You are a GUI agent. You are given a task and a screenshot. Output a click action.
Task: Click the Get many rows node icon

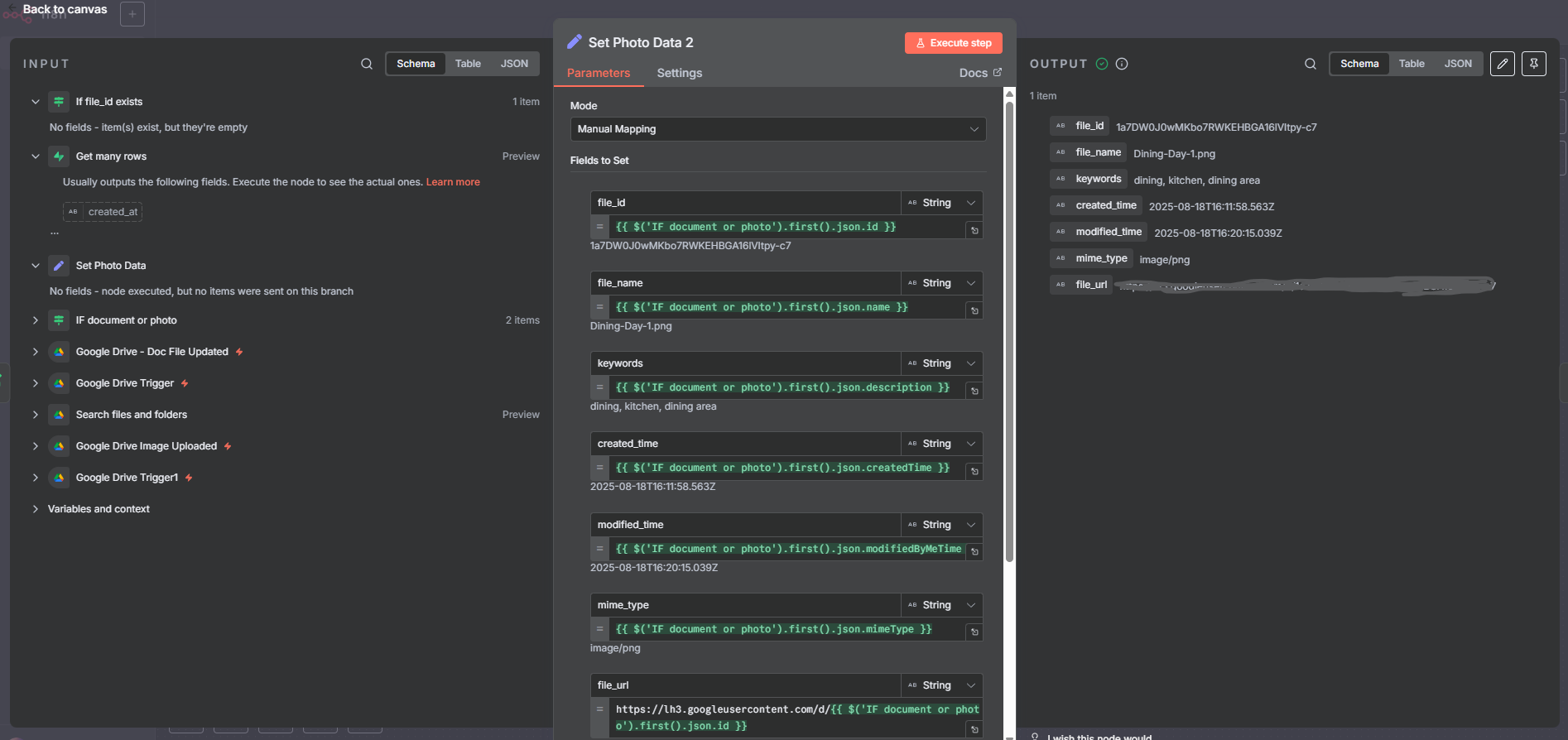click(59, 156)
